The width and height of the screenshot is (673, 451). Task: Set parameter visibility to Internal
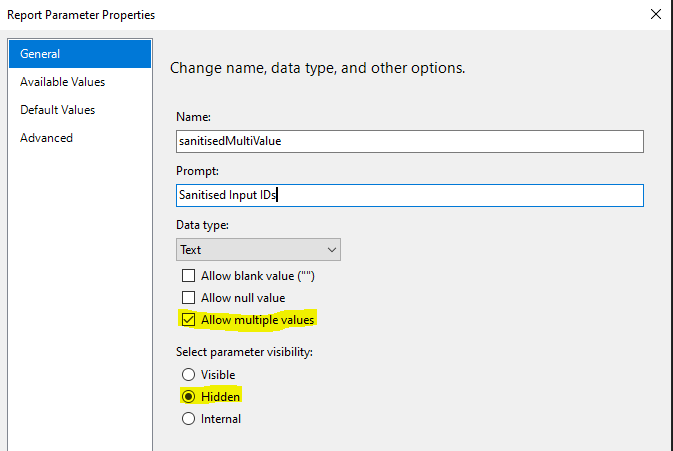point(188,418)
